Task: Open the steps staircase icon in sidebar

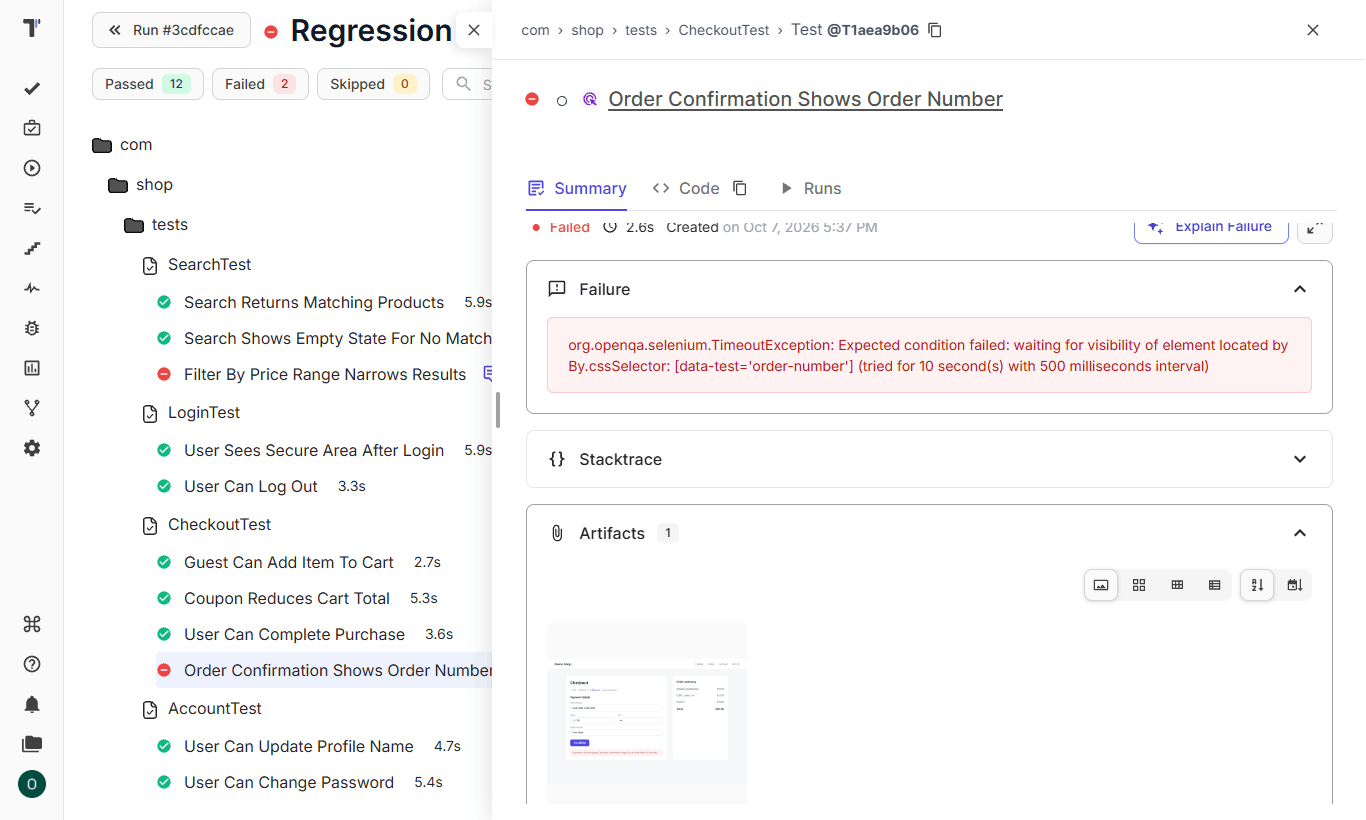Action: click(32, 248)
